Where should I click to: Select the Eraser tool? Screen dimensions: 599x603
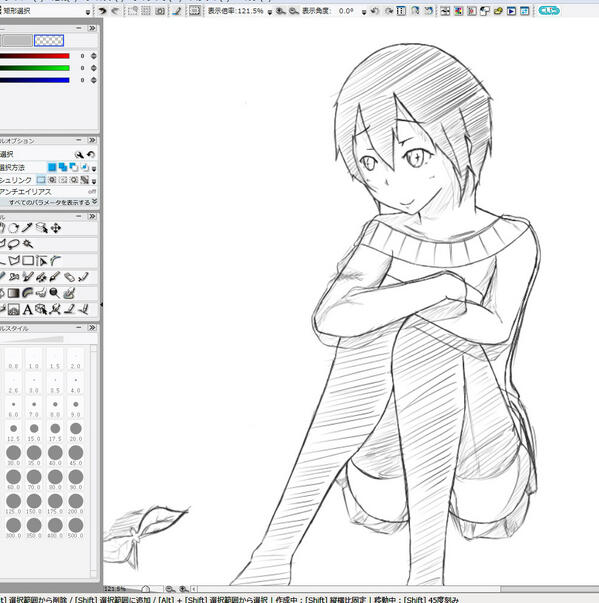click(69, 277)
